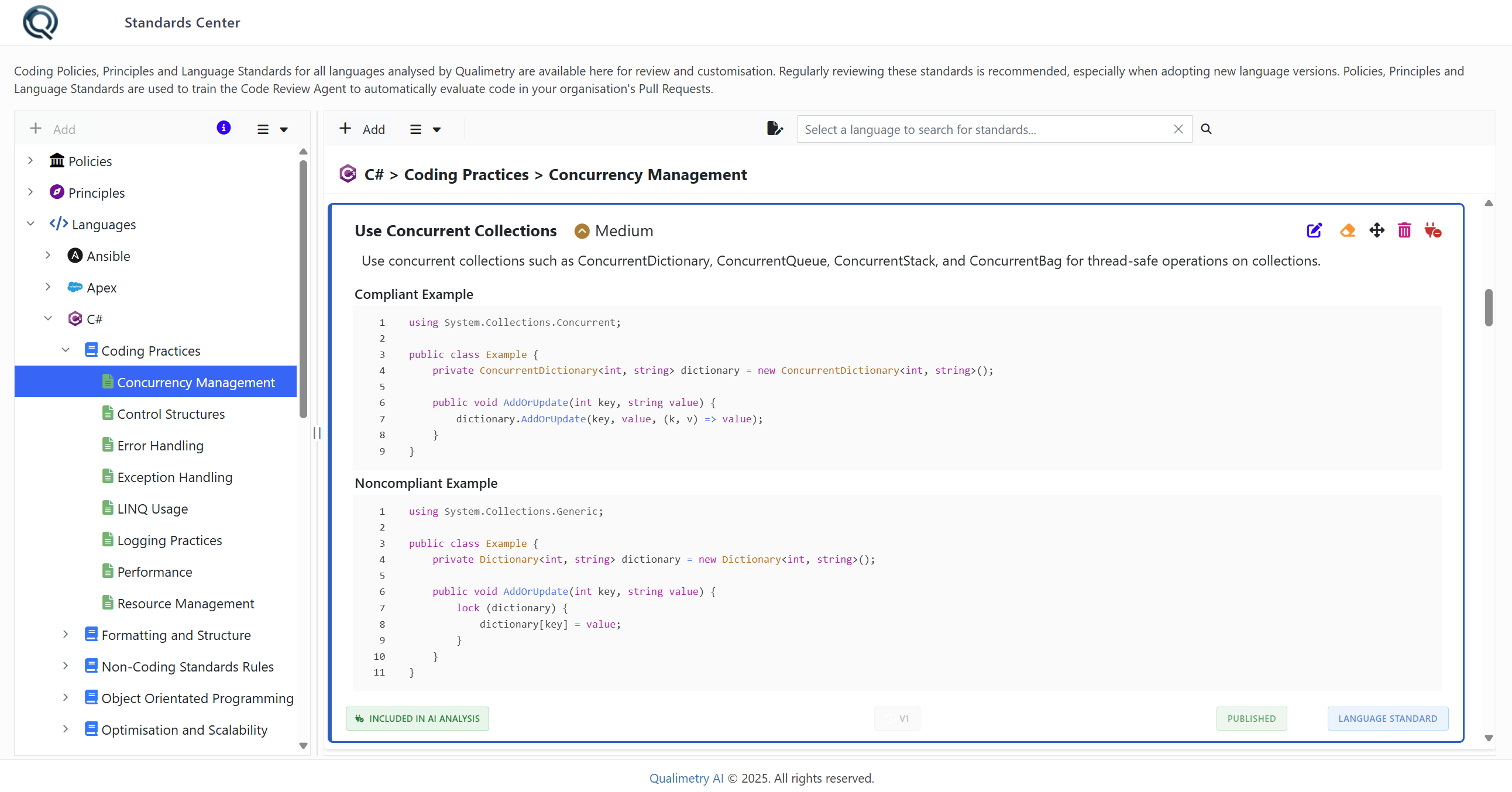Delete the standard using the pink trash icon

(1404, 230)
